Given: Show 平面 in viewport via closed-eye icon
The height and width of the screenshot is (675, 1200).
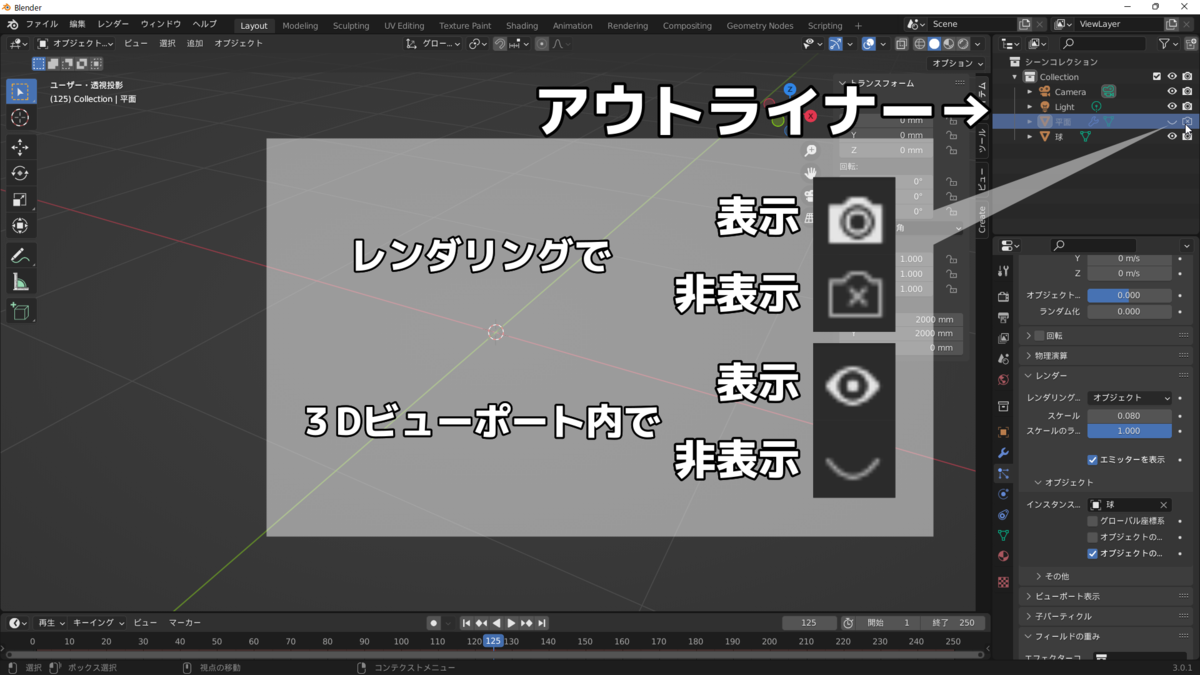Looking at the screenshot, I should click(1172, 122).
